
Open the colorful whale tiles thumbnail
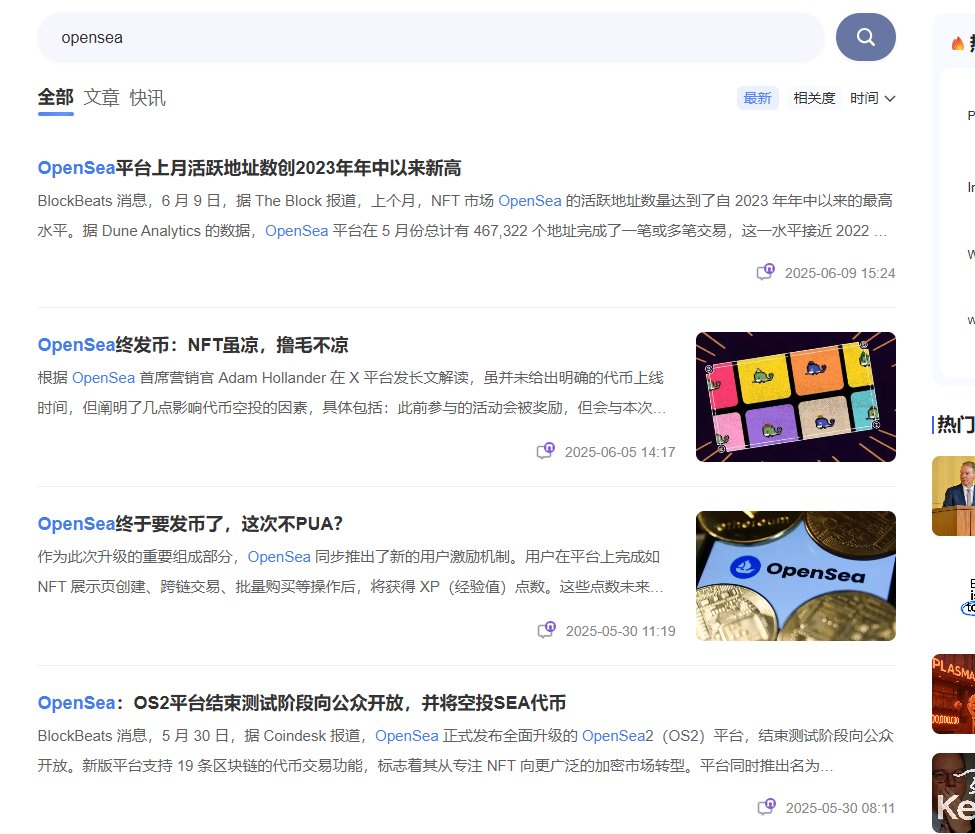(x=795, y=397)
